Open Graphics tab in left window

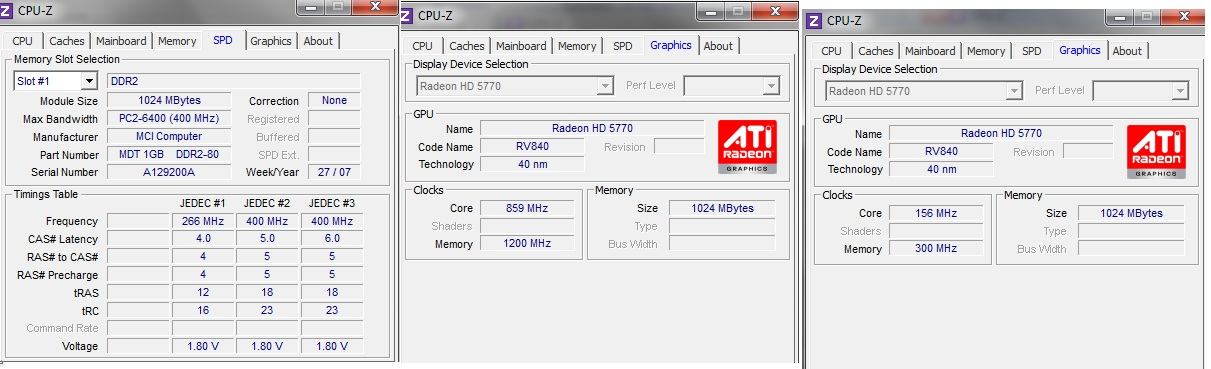[x=271, y=41]
